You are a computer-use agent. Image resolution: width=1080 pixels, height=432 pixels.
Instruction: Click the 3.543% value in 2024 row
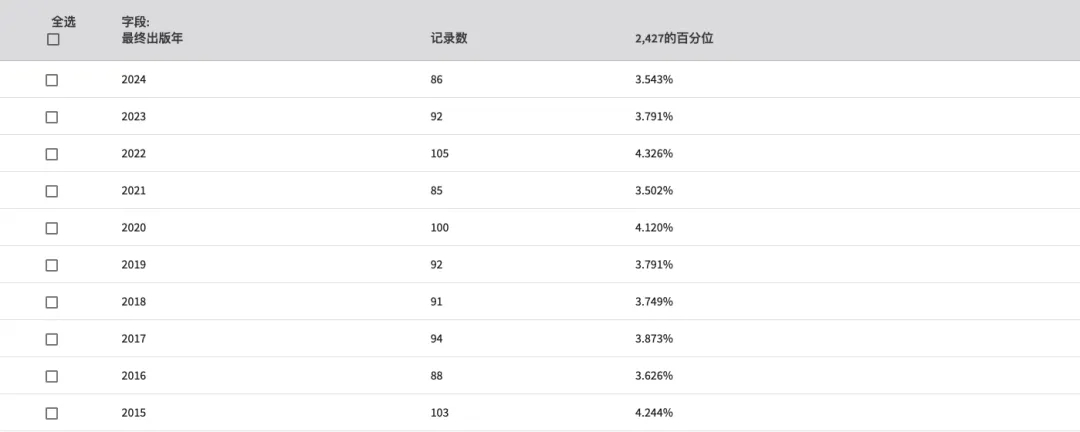tap(654, 79)
